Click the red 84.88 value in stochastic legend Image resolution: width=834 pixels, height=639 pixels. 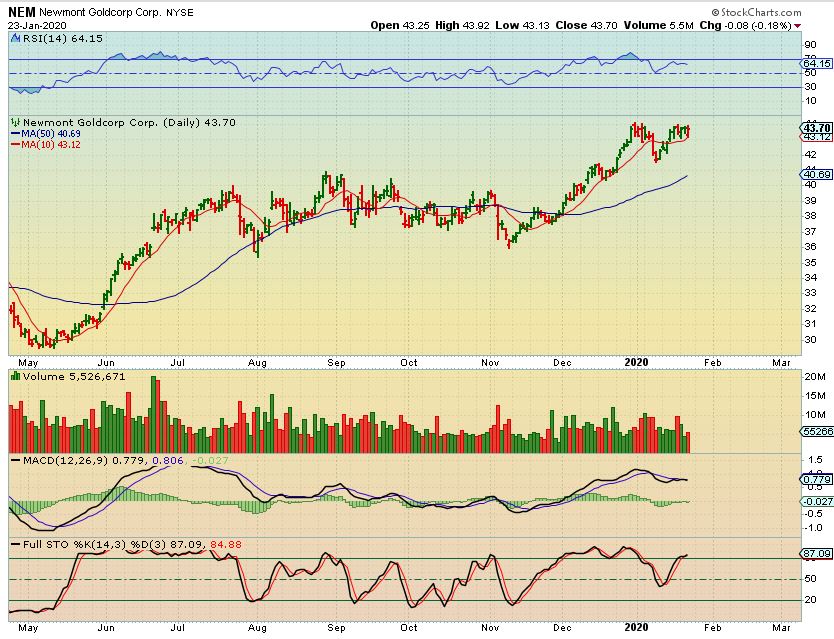226,544
